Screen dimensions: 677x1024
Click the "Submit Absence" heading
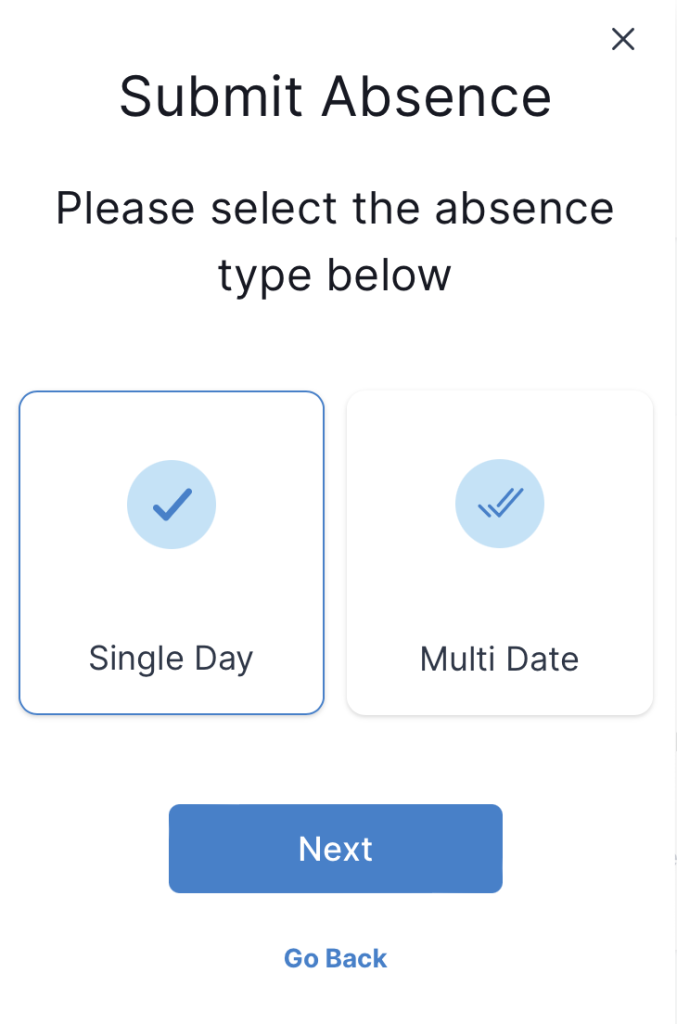pos(335,97)
